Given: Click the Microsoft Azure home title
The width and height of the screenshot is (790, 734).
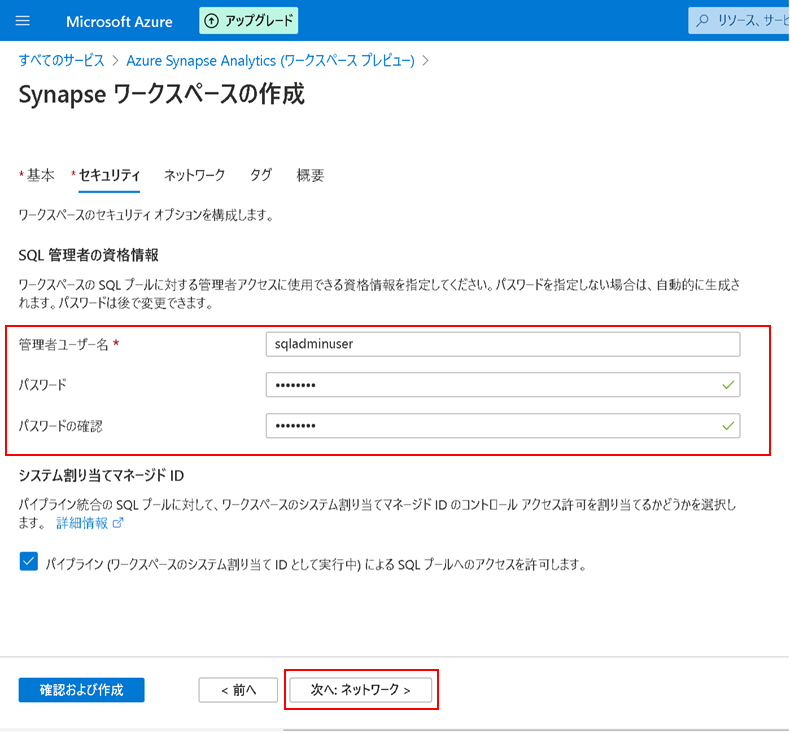Looking at the screenshot, I should pos(118,21).
